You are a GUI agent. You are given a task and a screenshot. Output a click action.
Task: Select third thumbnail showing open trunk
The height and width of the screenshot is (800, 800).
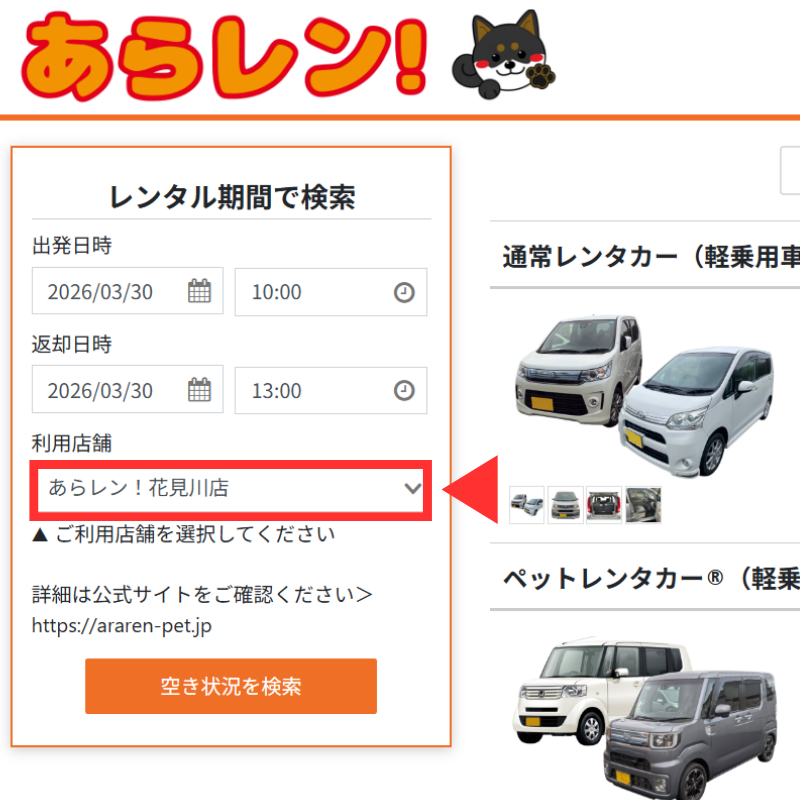click(x=604, y=505)
